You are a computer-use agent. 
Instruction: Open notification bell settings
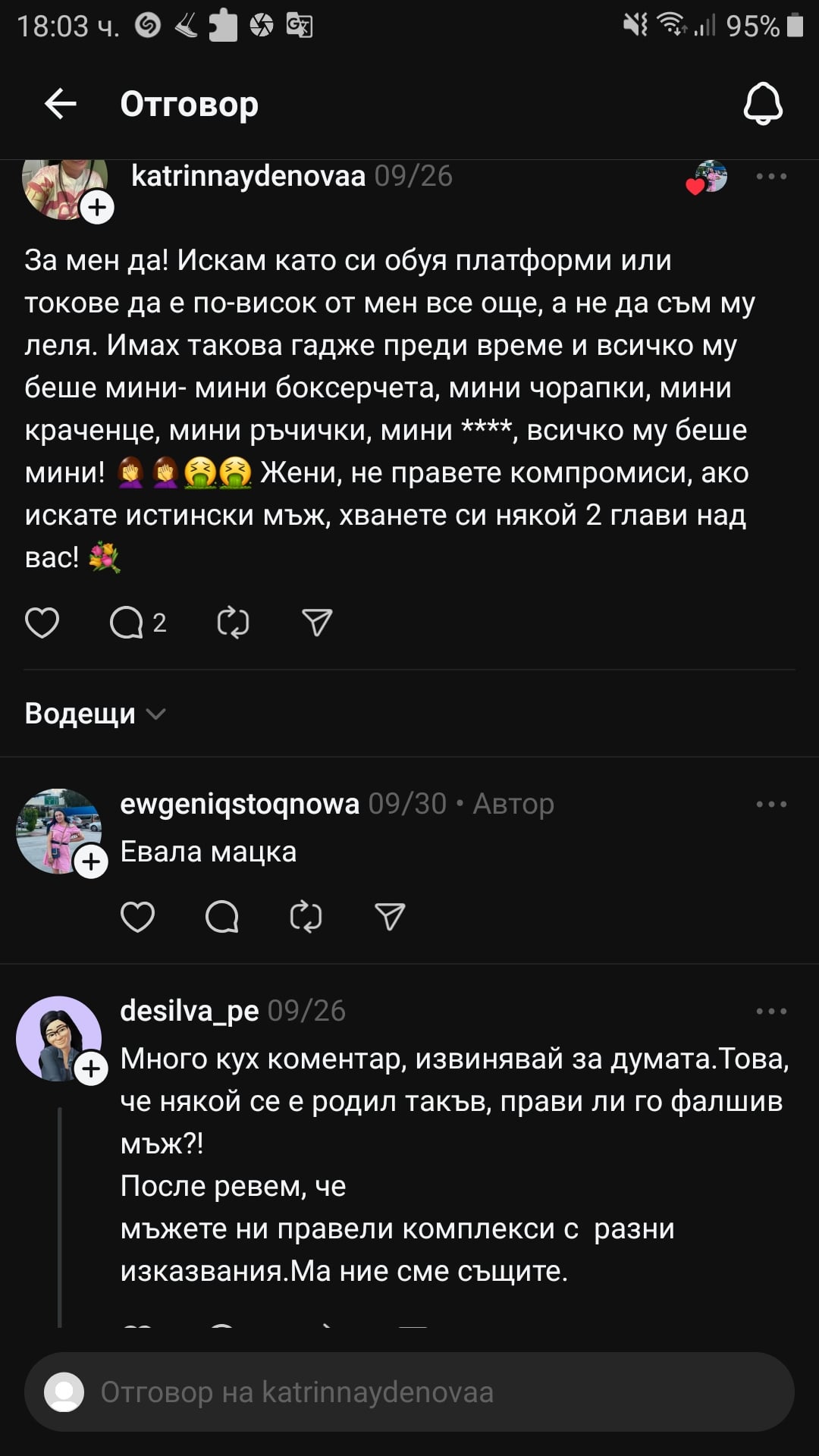click(762, 104)
